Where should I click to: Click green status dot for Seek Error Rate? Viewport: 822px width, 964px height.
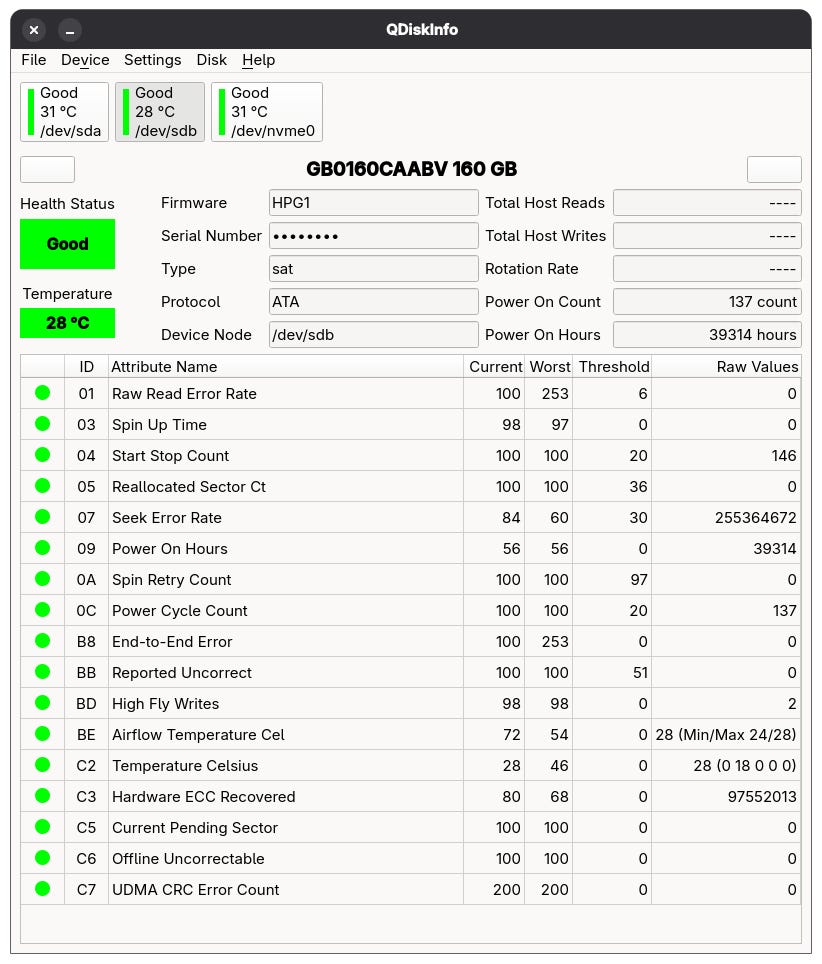point(42,516)
